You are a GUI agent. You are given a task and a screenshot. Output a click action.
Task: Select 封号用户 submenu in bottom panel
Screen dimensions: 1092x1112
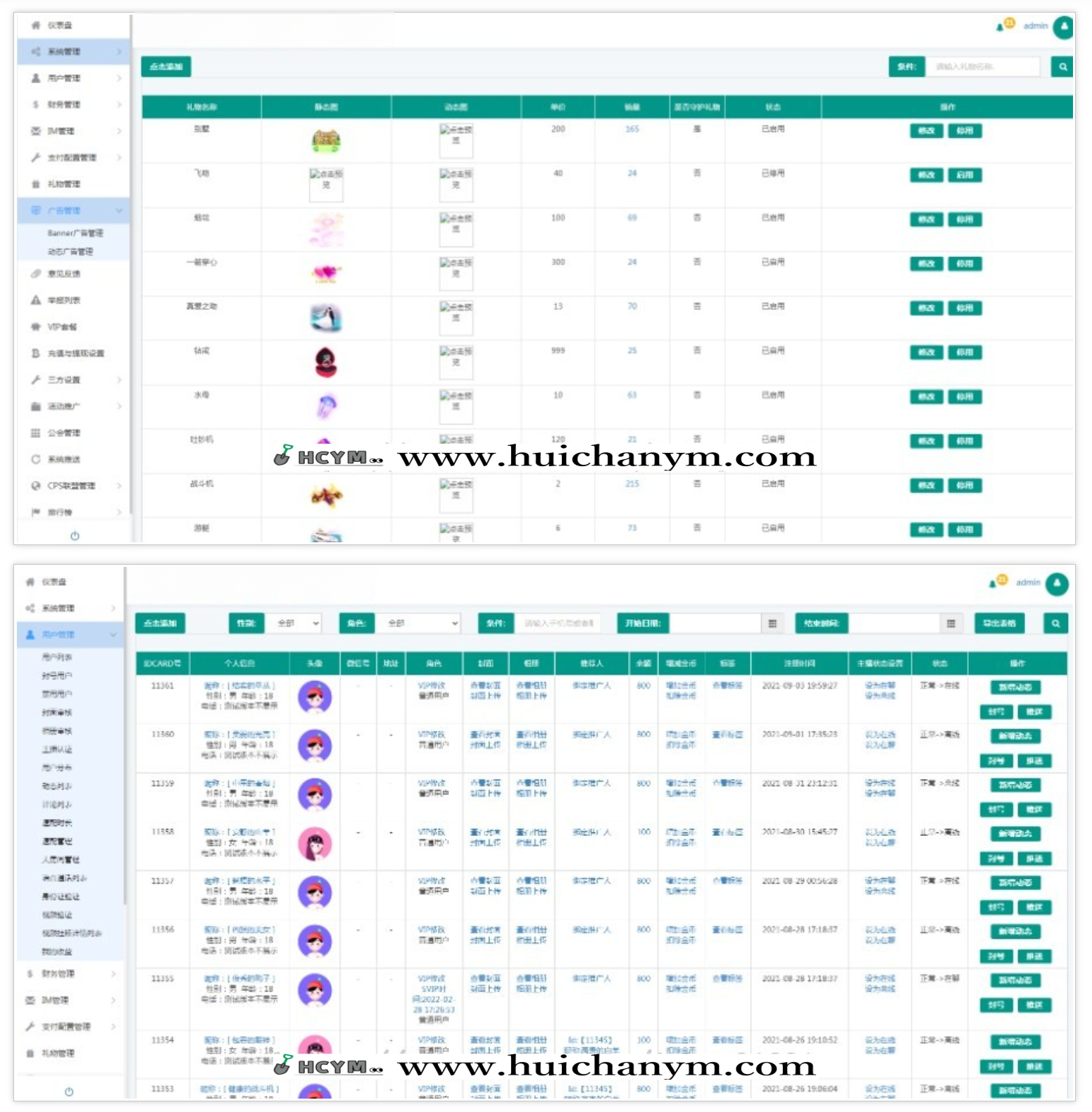point(57,675)
